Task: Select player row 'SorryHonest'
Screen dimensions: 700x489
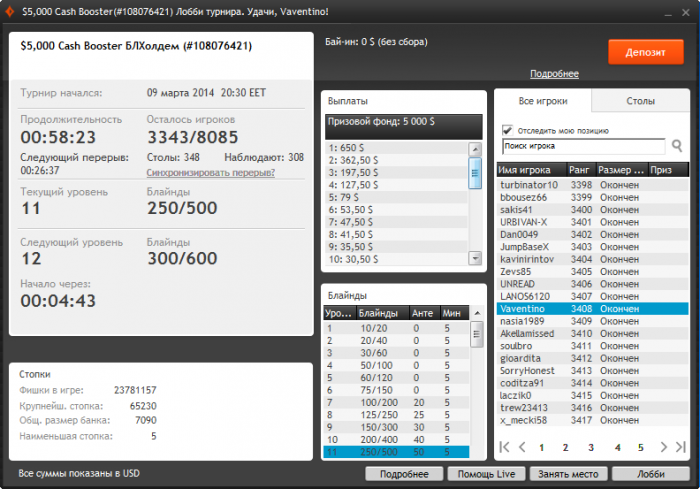Action: click(x=592, y=371)
